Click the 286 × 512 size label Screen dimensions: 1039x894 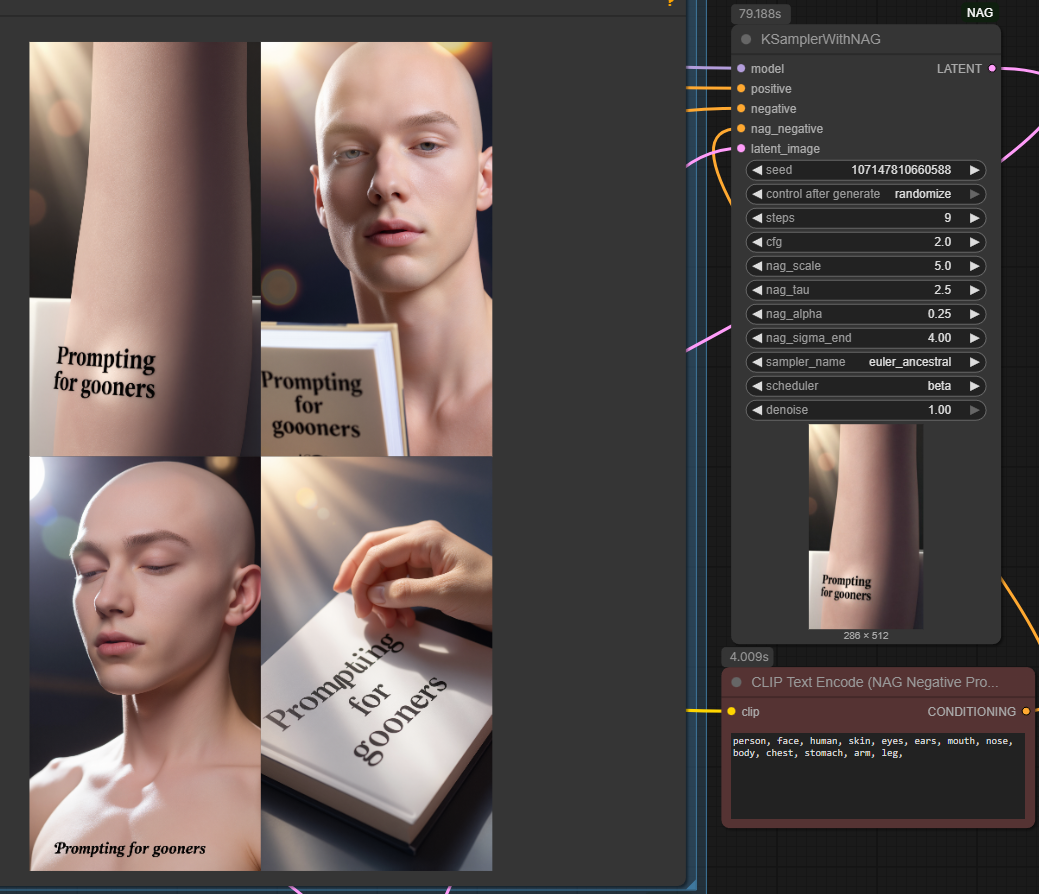[865, 636]
